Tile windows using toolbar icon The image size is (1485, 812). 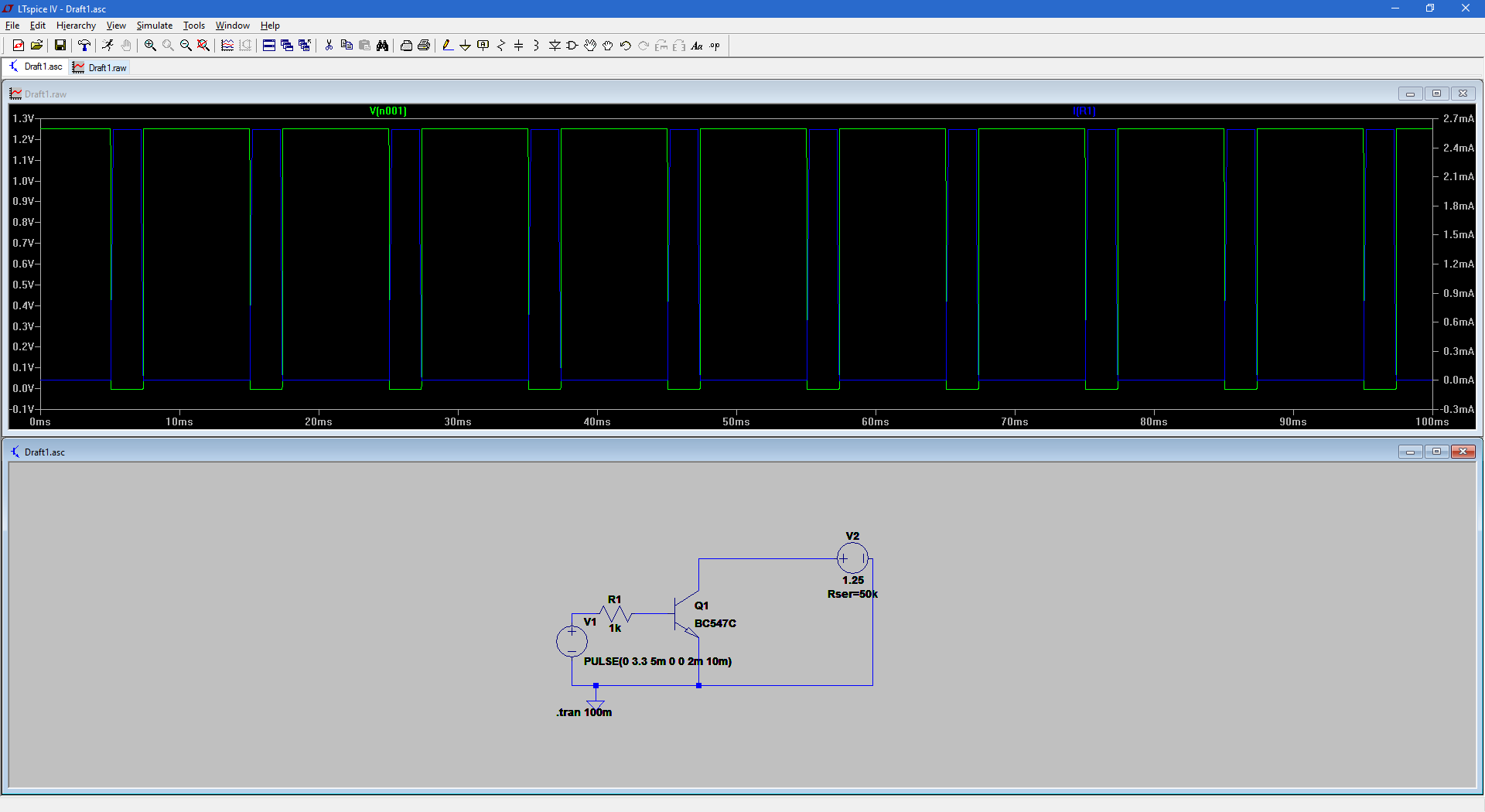click(x=269, y=46)
